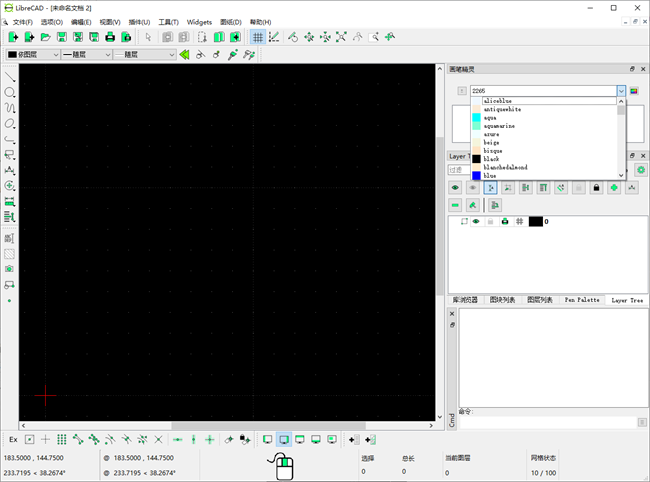Toggle visibility eye of layer 0
The width and height of the screenshot is (650, 482).
point(476,221)
